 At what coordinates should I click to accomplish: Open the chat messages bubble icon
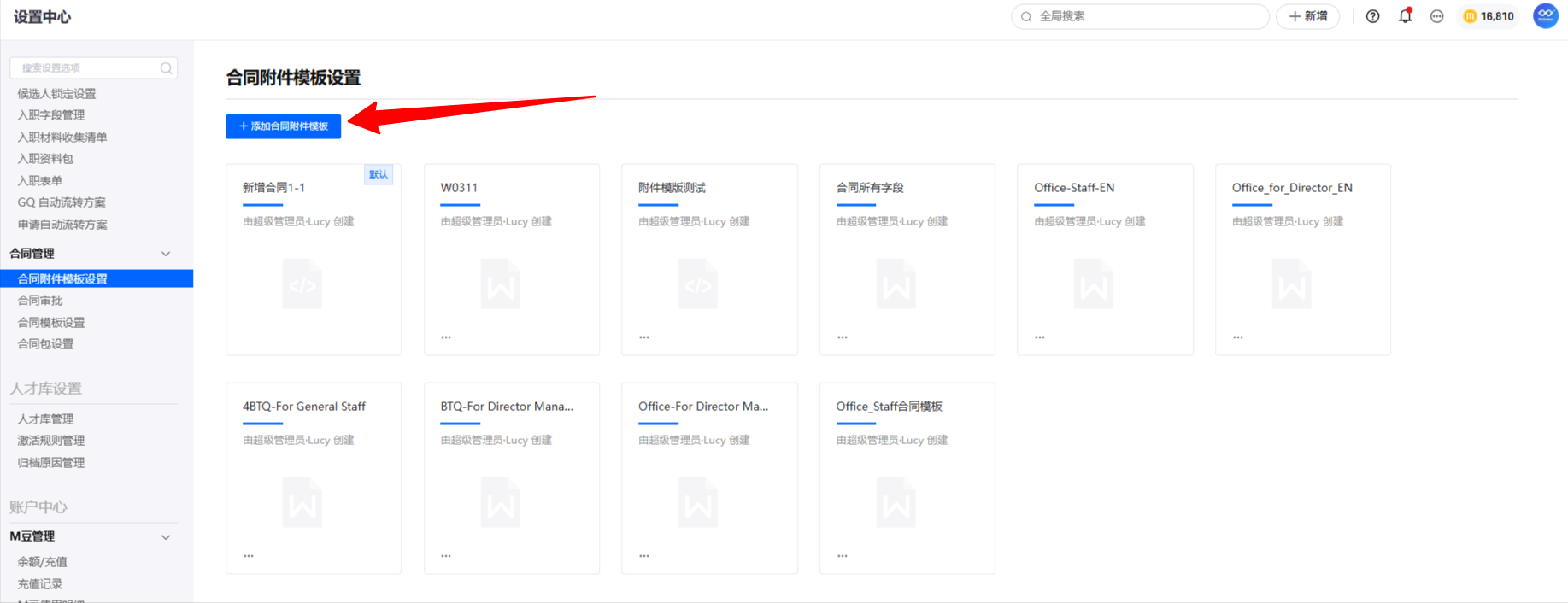point(1436,16)
